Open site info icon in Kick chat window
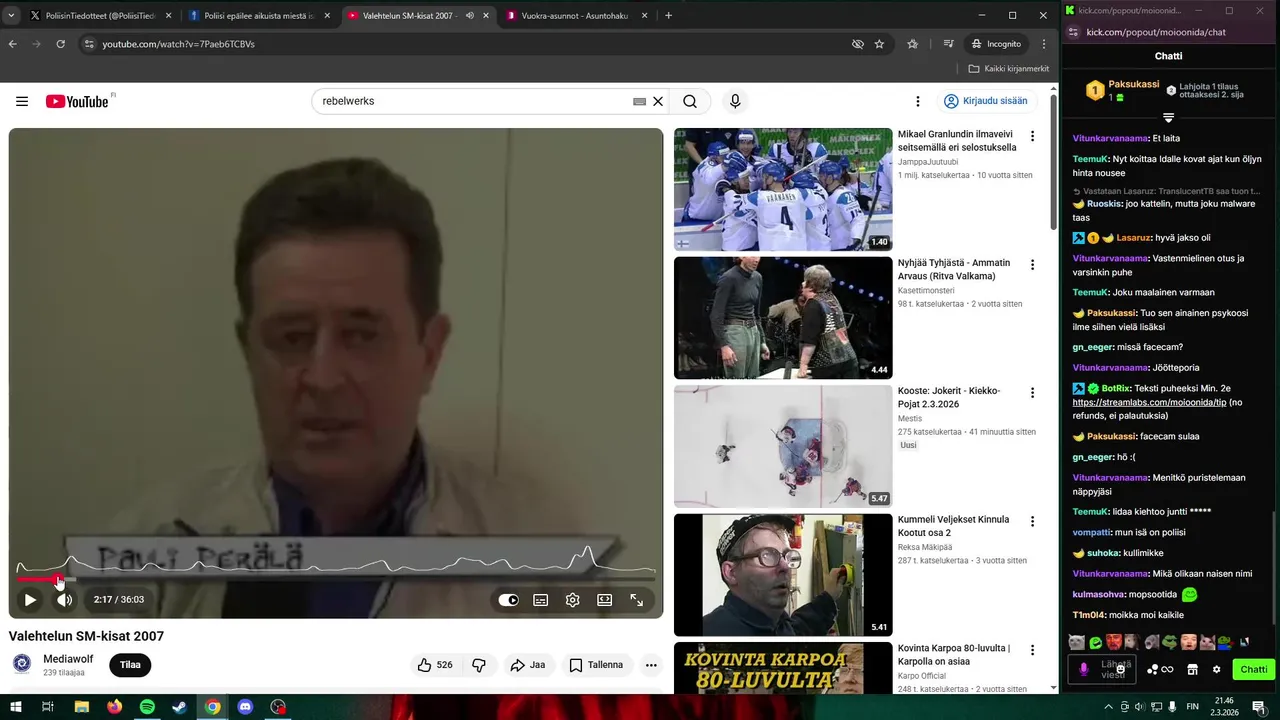This screenshot has width=1280, height=720. pos(1072,32)
